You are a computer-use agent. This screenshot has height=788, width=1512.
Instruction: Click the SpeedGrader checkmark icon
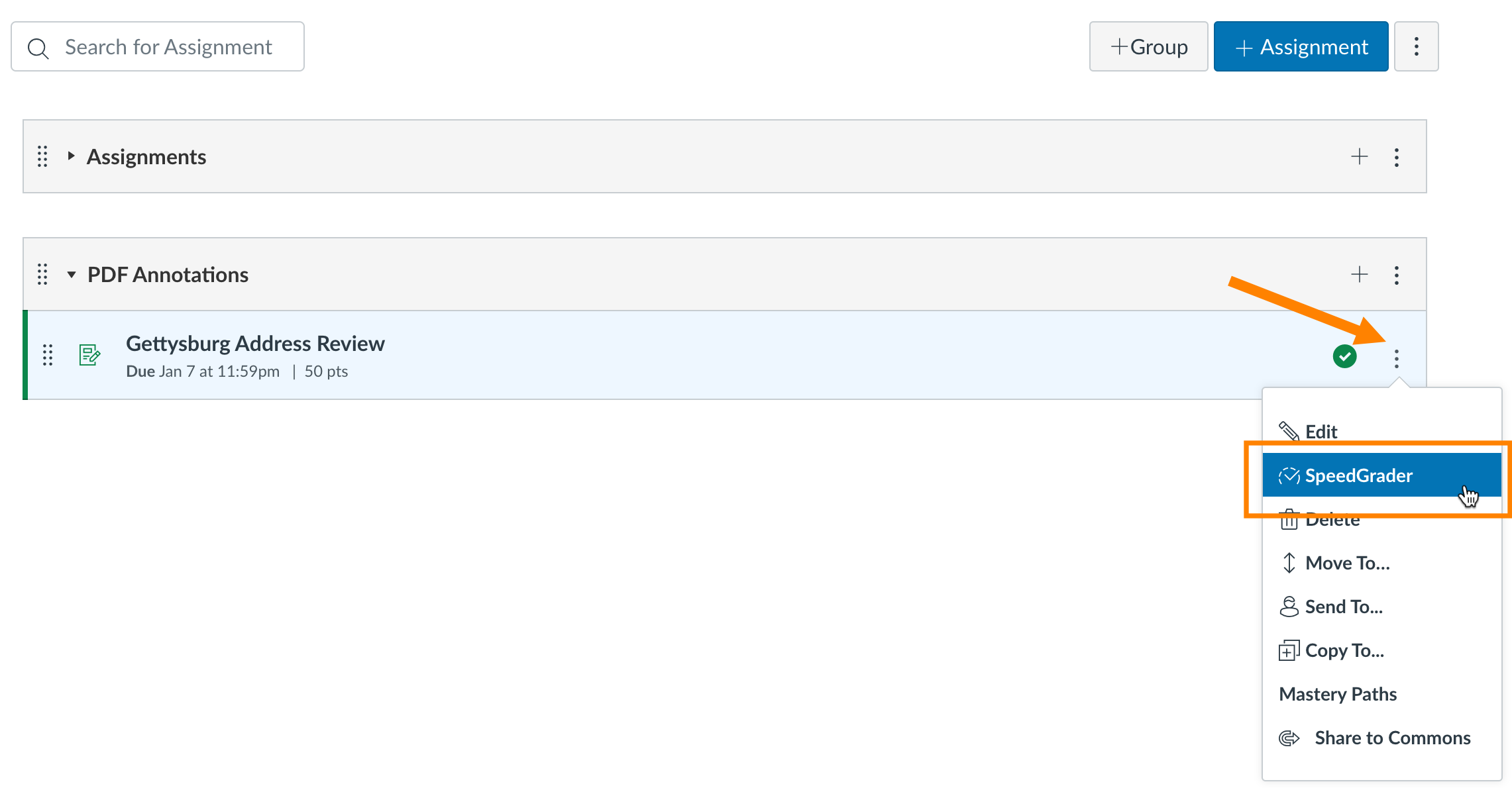point(1288,475)
